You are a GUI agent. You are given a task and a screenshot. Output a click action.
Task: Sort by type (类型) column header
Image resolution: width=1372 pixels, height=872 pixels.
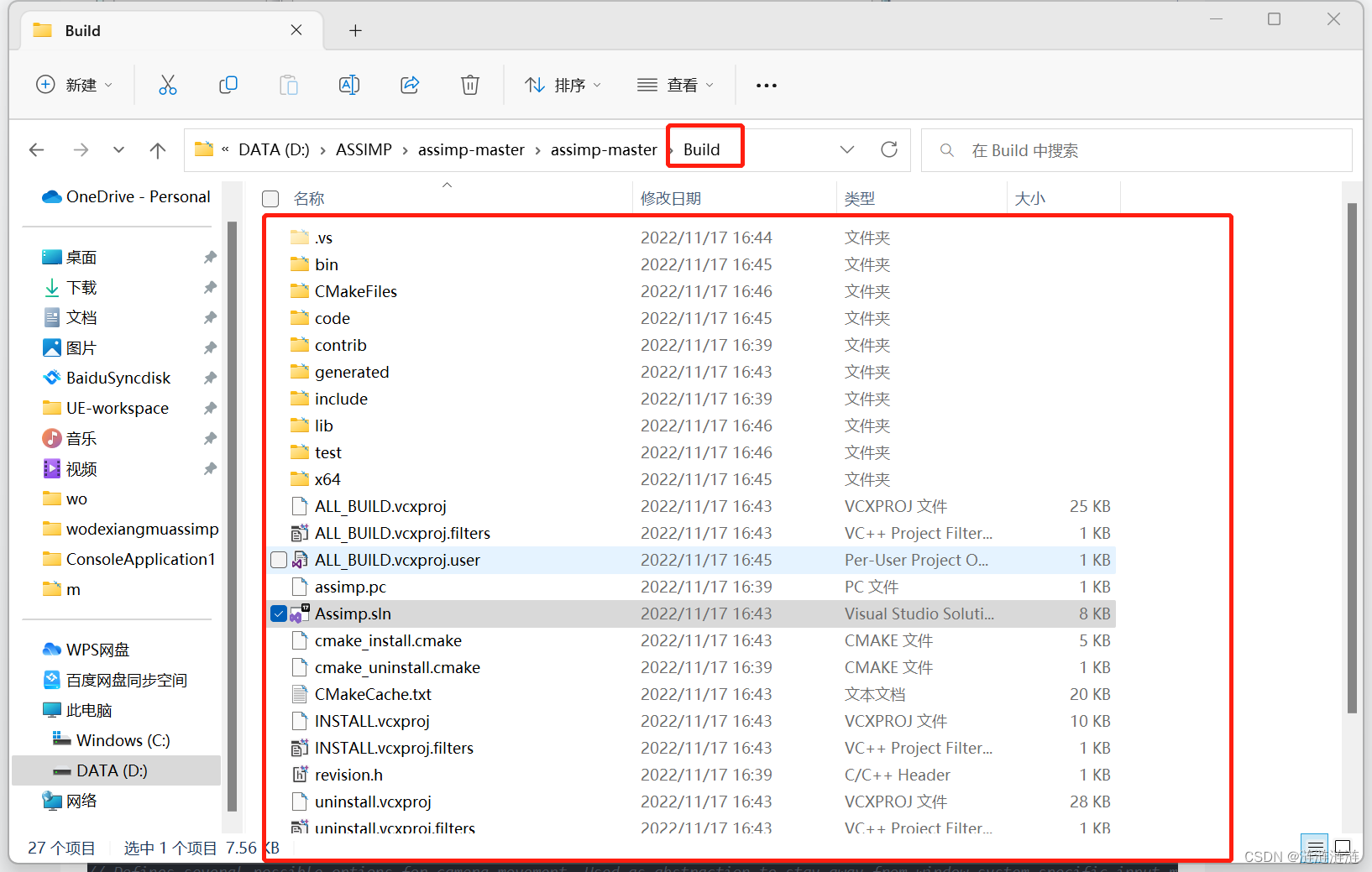click(x=860, y=199)
